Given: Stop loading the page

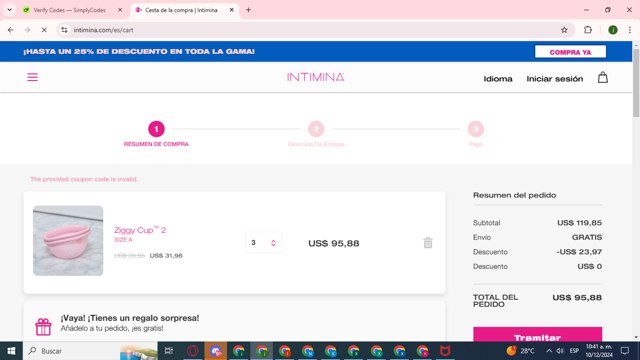Looking at the screenshot, I should click(44, 30).
